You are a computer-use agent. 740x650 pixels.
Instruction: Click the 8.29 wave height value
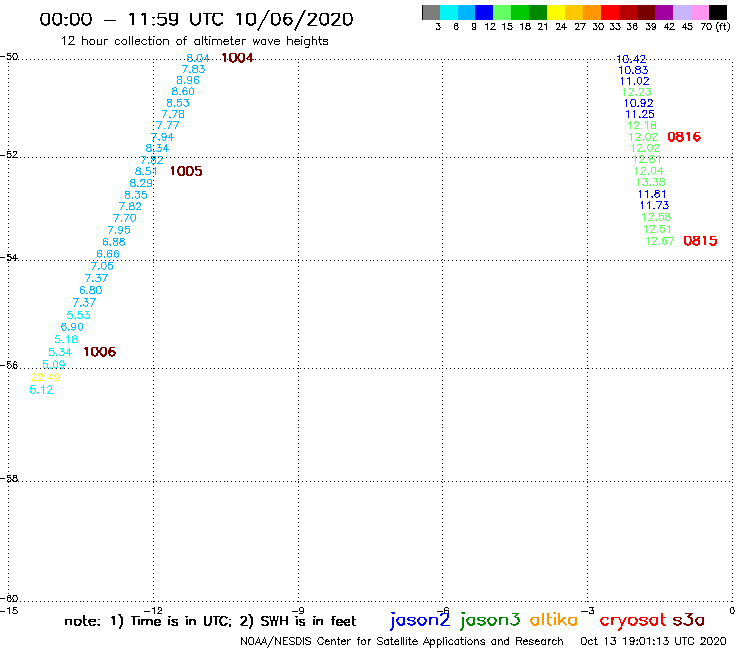[x=141, y=183]
